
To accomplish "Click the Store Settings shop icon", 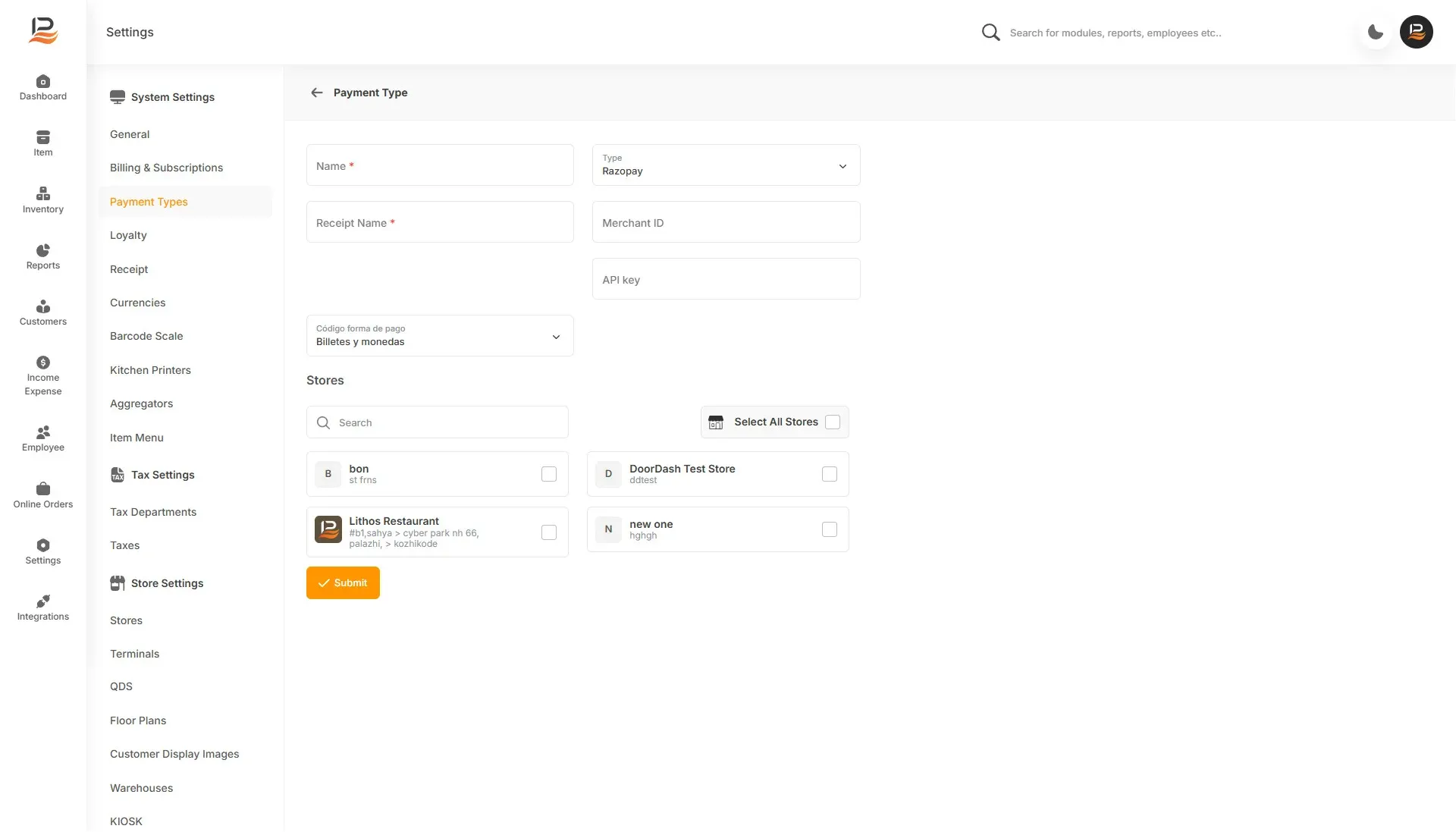I will [x=118, y=583].
